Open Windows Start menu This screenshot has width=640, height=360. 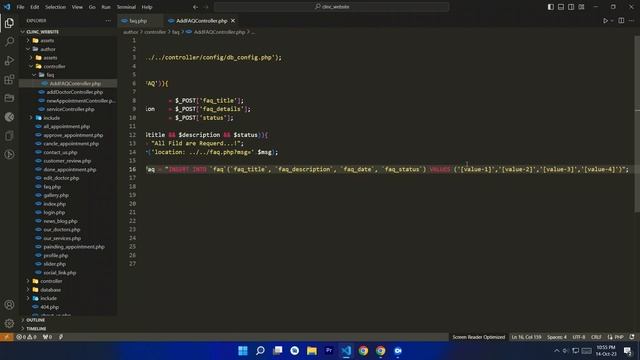click(243, 351)
